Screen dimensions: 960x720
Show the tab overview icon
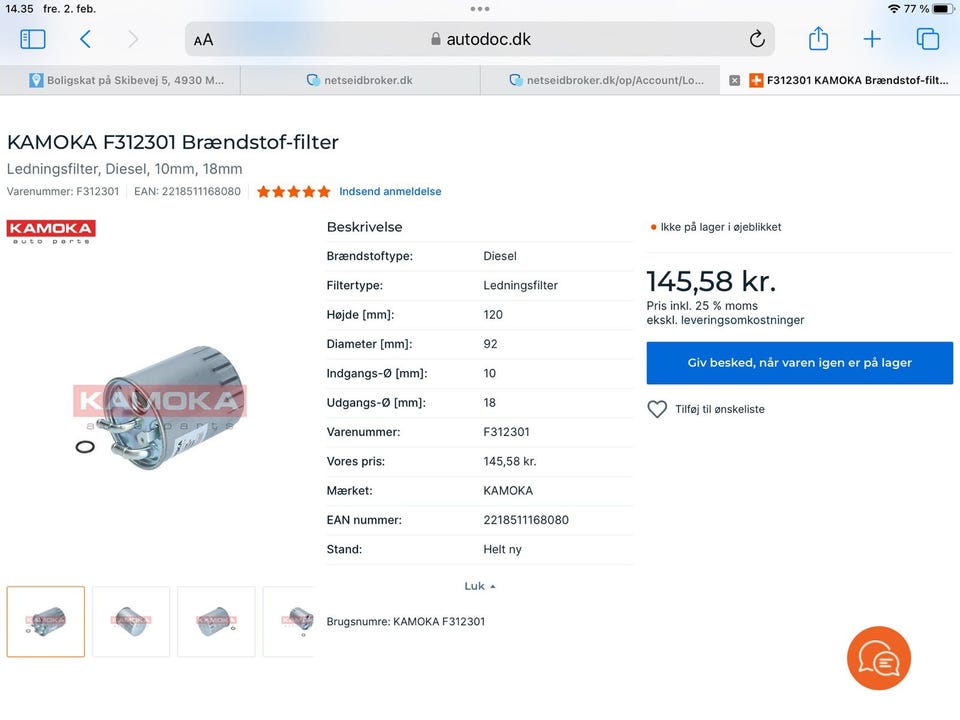click(x=927, y=39)
